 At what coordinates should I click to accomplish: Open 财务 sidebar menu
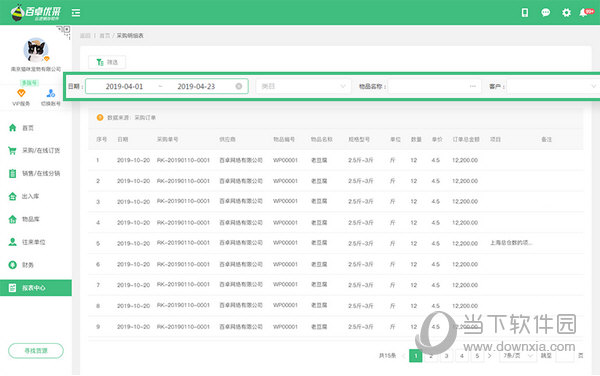tap(21, 265)
